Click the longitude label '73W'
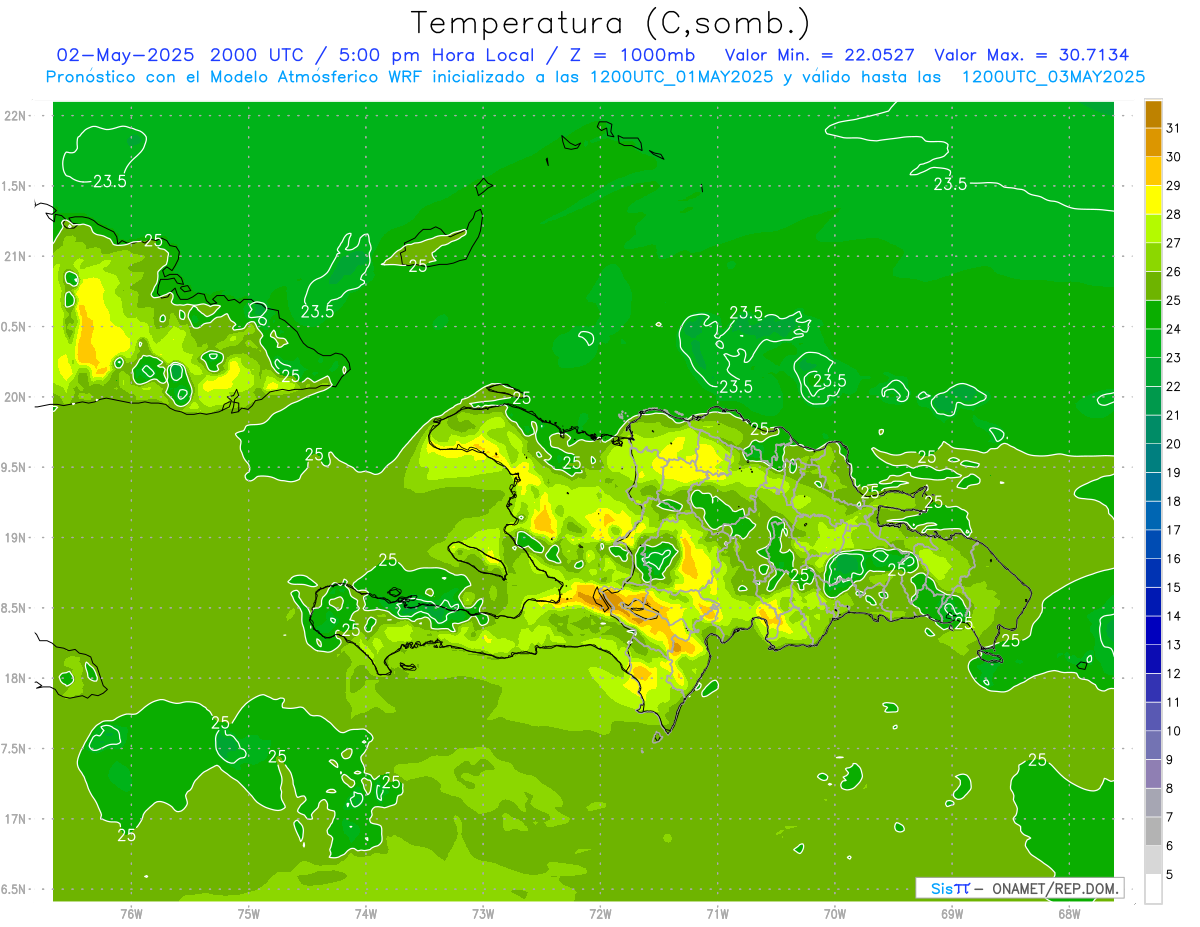Viewport: 1200px width, 927px height. (483, 913)
